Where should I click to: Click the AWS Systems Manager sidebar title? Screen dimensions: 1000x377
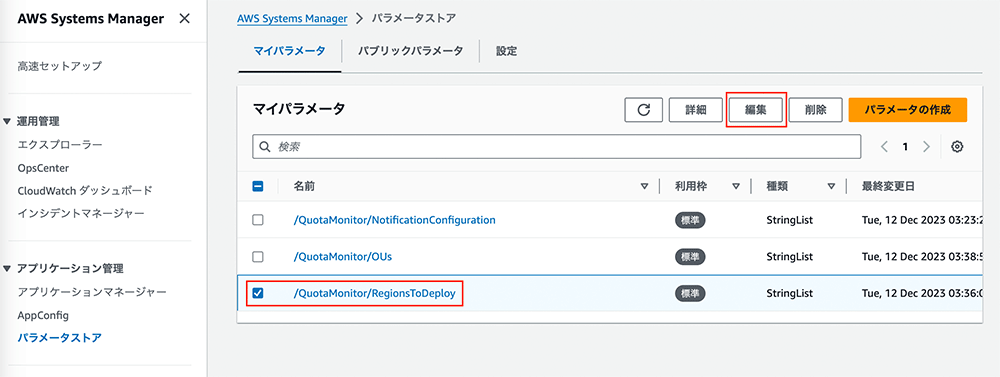(x=90, y=18)
